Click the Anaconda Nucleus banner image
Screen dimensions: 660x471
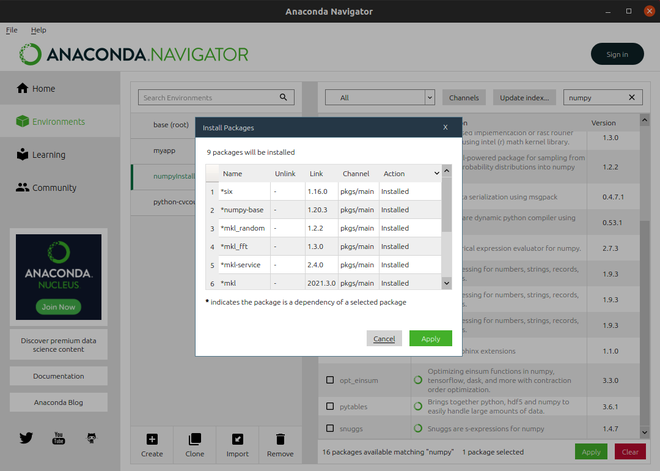click(59, 277)
